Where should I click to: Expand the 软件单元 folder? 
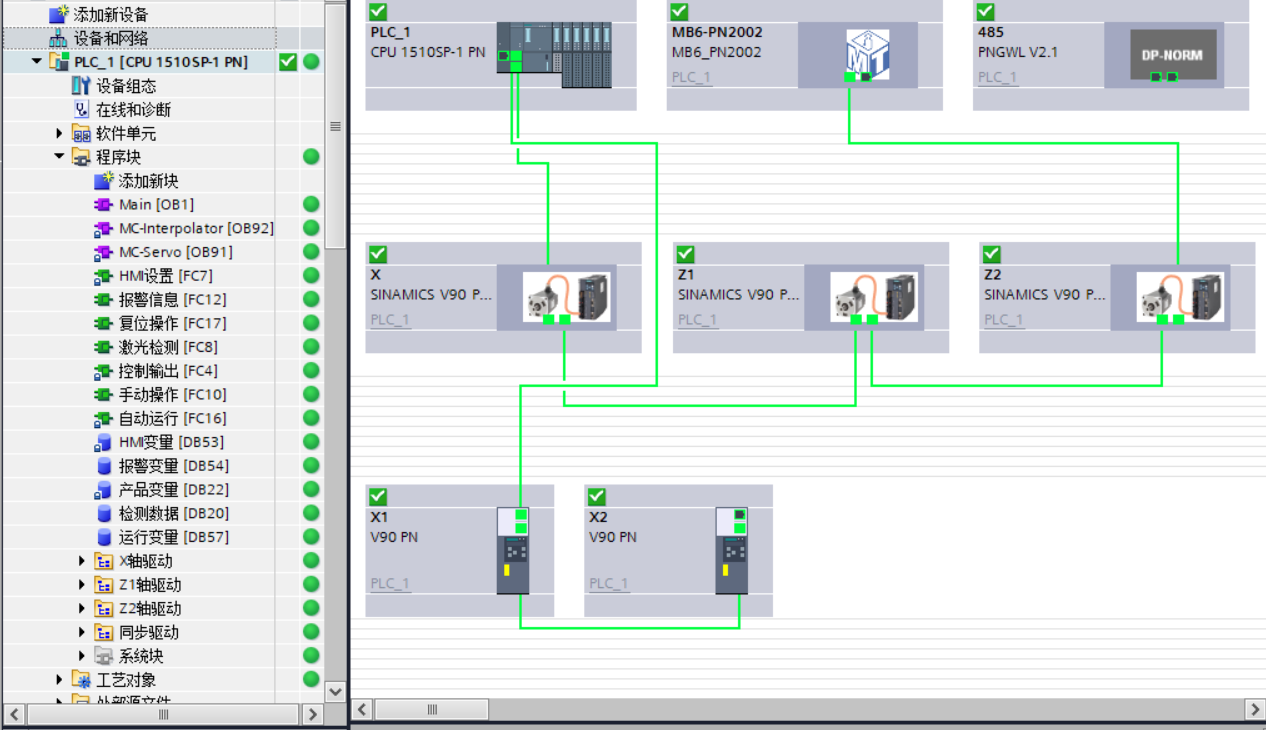[59, 134]
